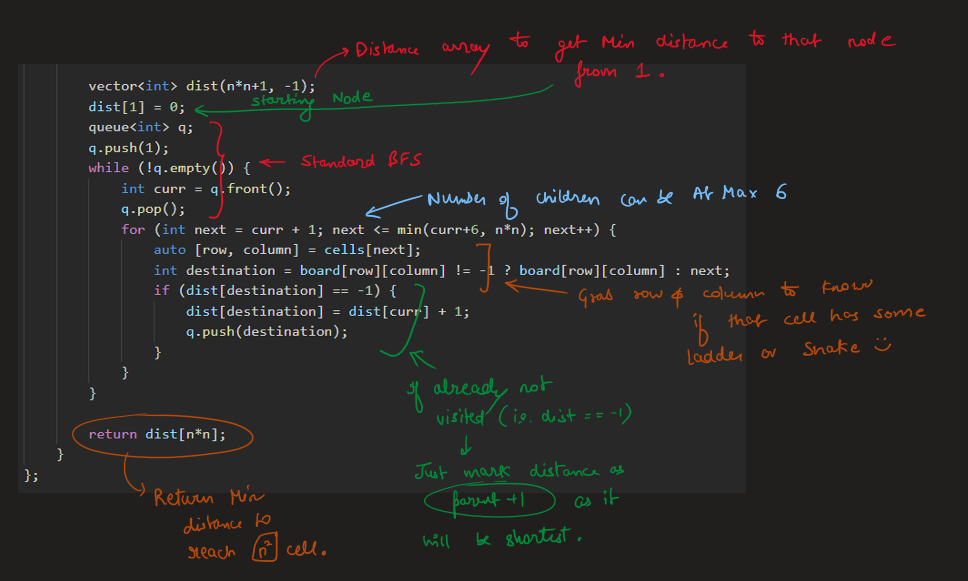Image resolution: width=968 pixels, height=581 pixels.
Task: Click the "while" keyword in the code
Action: point(108,168)
